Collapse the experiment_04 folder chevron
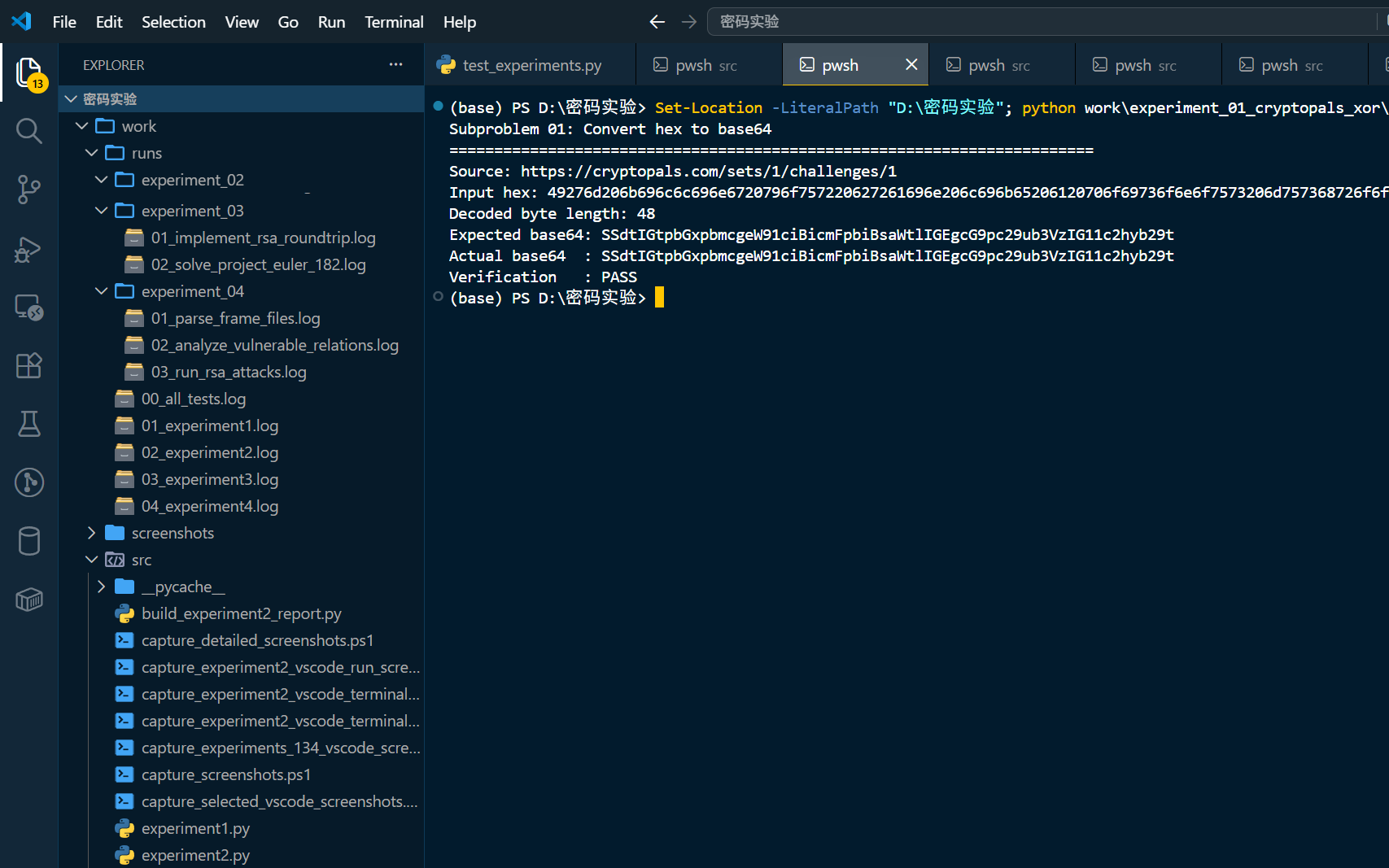Screen dimensions: 1389x868 coord(101,291)
